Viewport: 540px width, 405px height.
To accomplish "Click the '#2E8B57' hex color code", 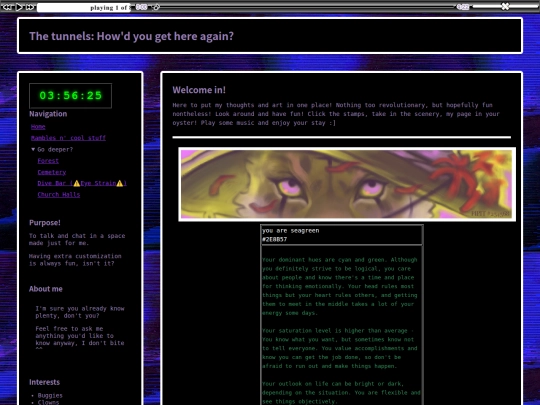I will [274, 239].
